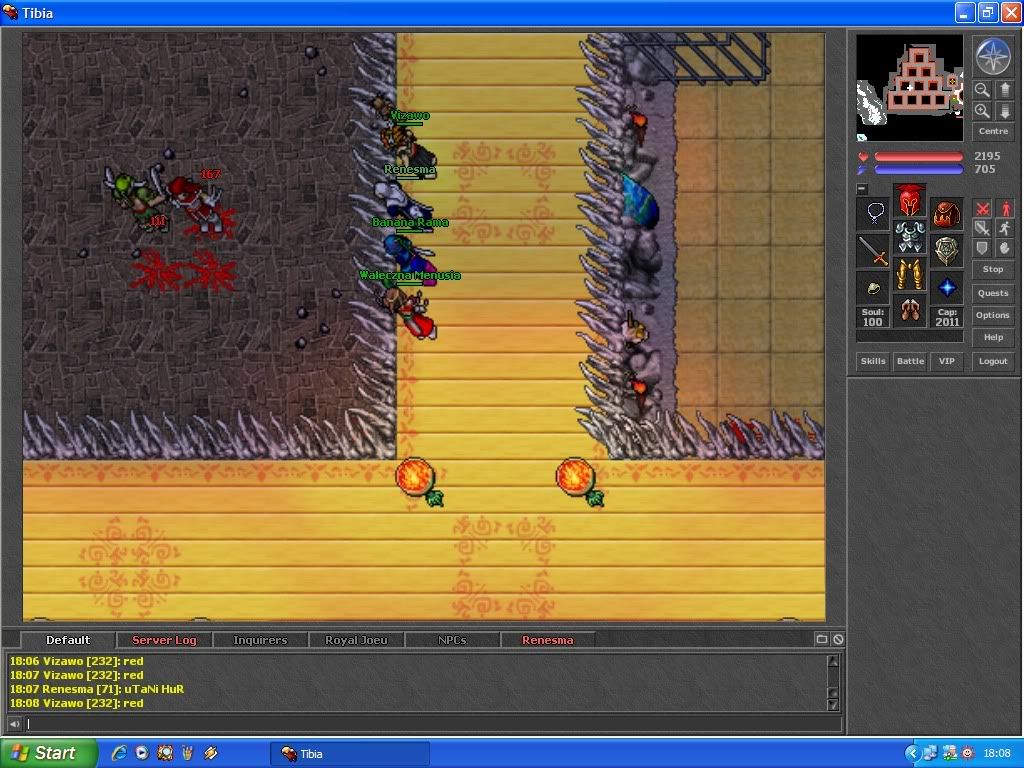Click the chat line 'uTaNi HuR' from Renesma
The image size is (1024, 768).
coord(97,689)
